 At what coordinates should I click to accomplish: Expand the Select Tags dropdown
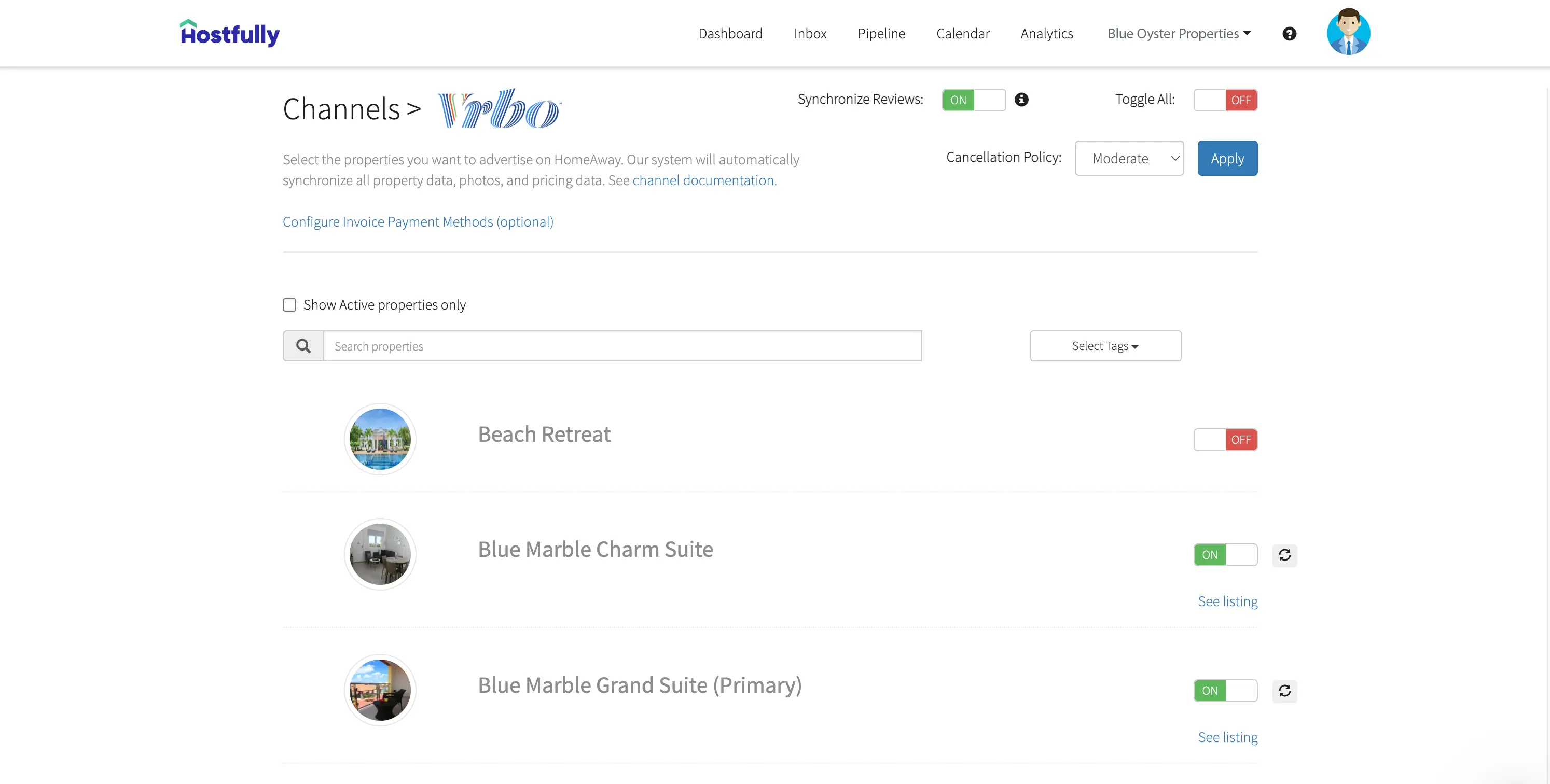tap(1105, 346)
